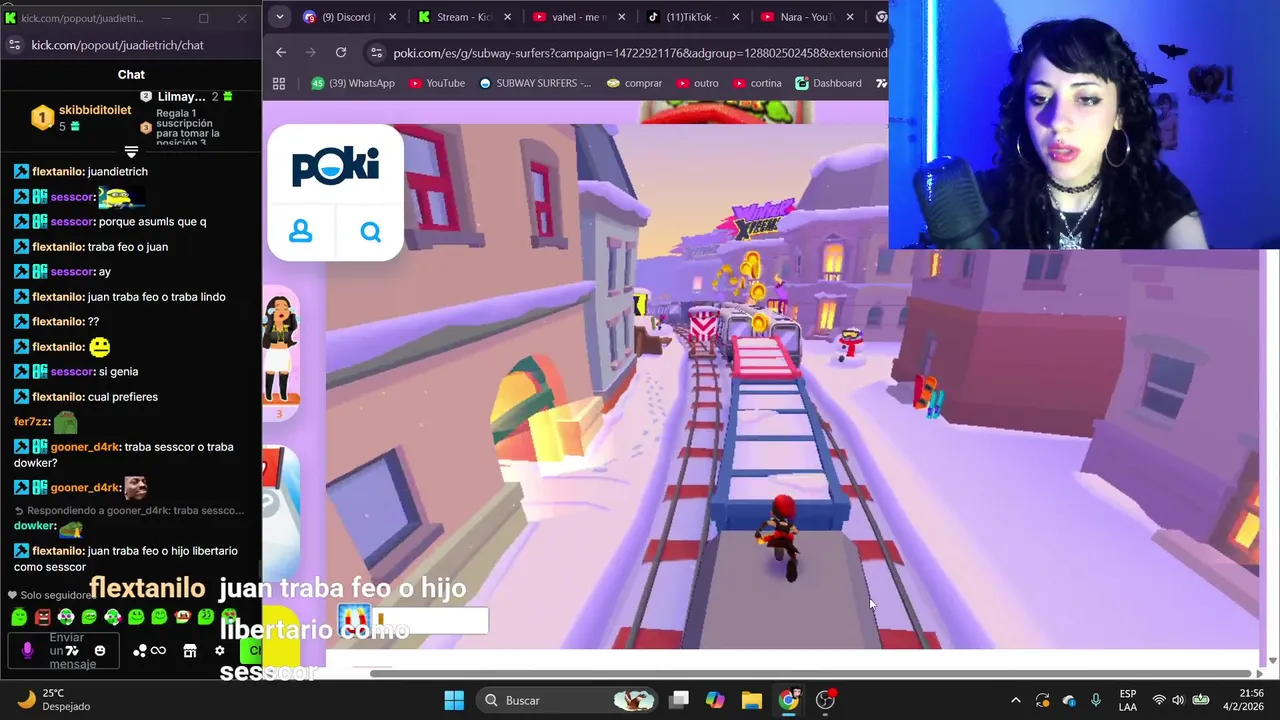Open the emoji picker smiley in chat input
The image size is (1280, 720).
99,651
